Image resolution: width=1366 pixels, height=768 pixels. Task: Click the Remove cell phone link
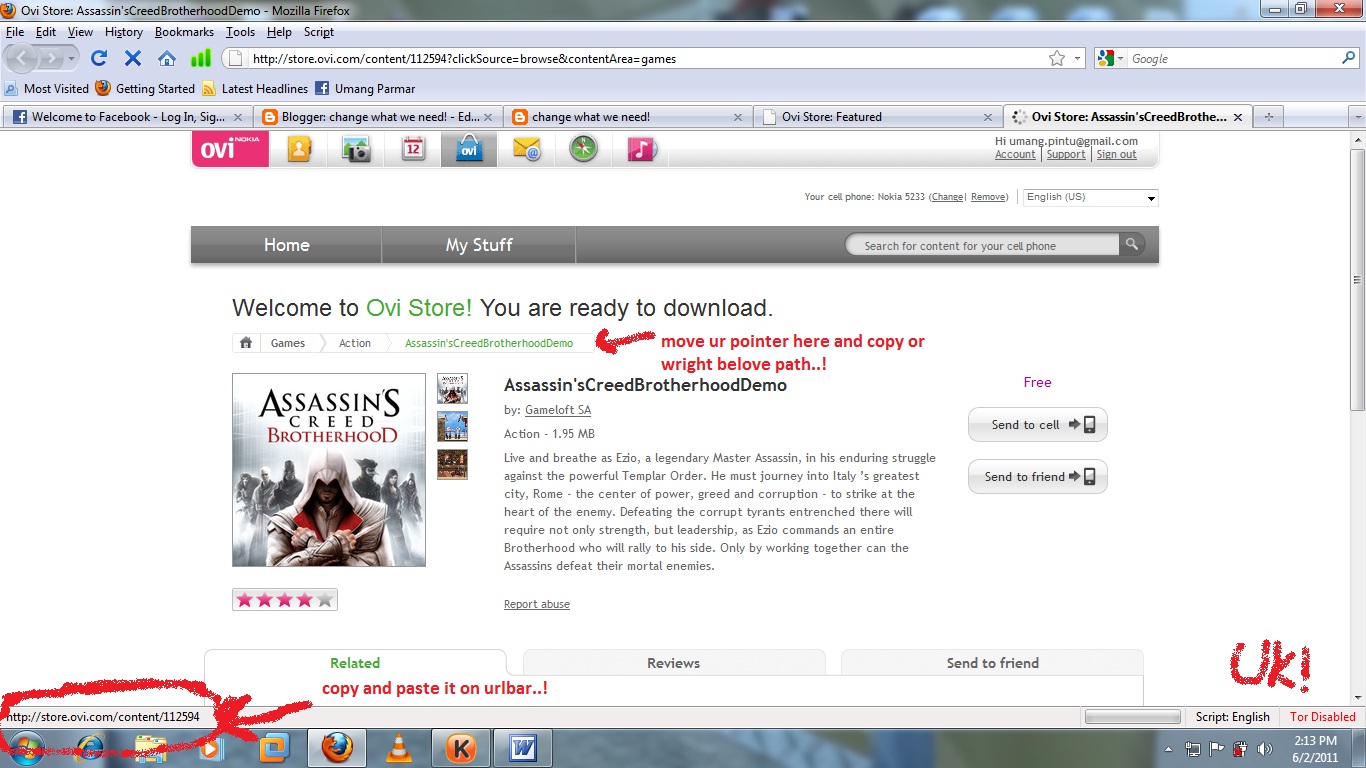[x=989, y=197]
